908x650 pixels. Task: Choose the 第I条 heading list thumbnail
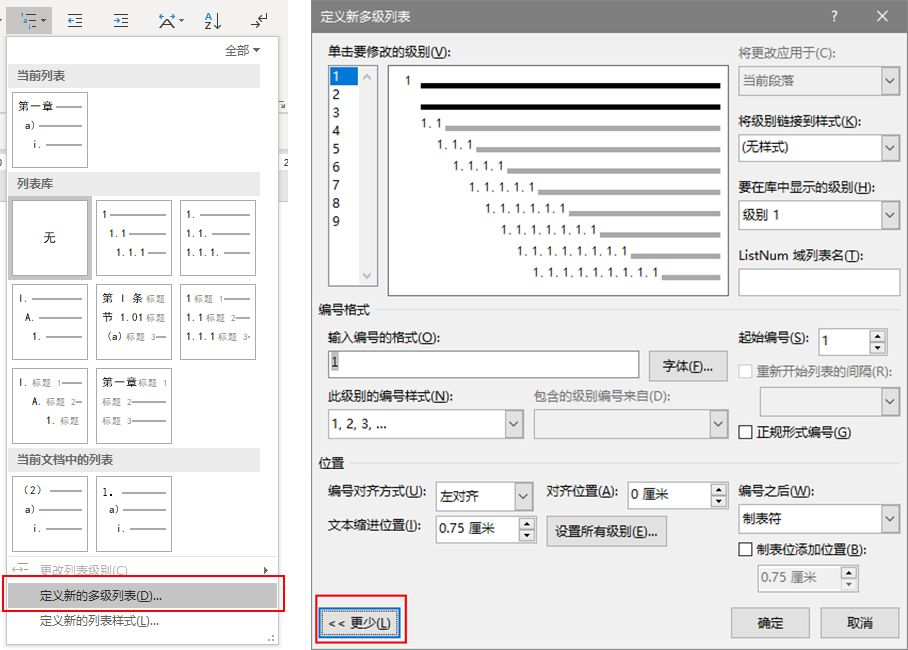point(134,322)
